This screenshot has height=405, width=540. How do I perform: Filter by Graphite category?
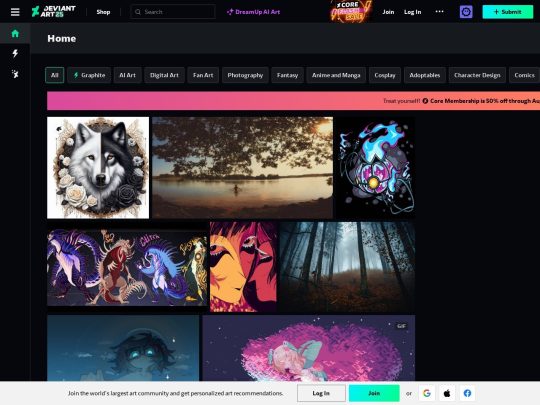(x=89, y=75)
